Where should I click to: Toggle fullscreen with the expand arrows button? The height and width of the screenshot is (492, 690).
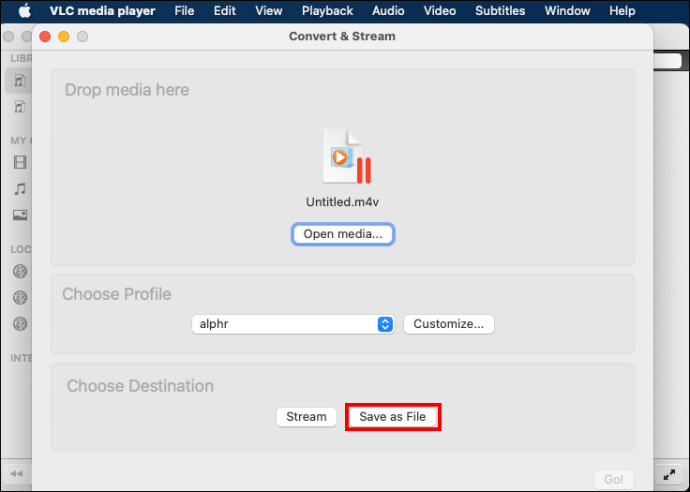pos(668,473)
